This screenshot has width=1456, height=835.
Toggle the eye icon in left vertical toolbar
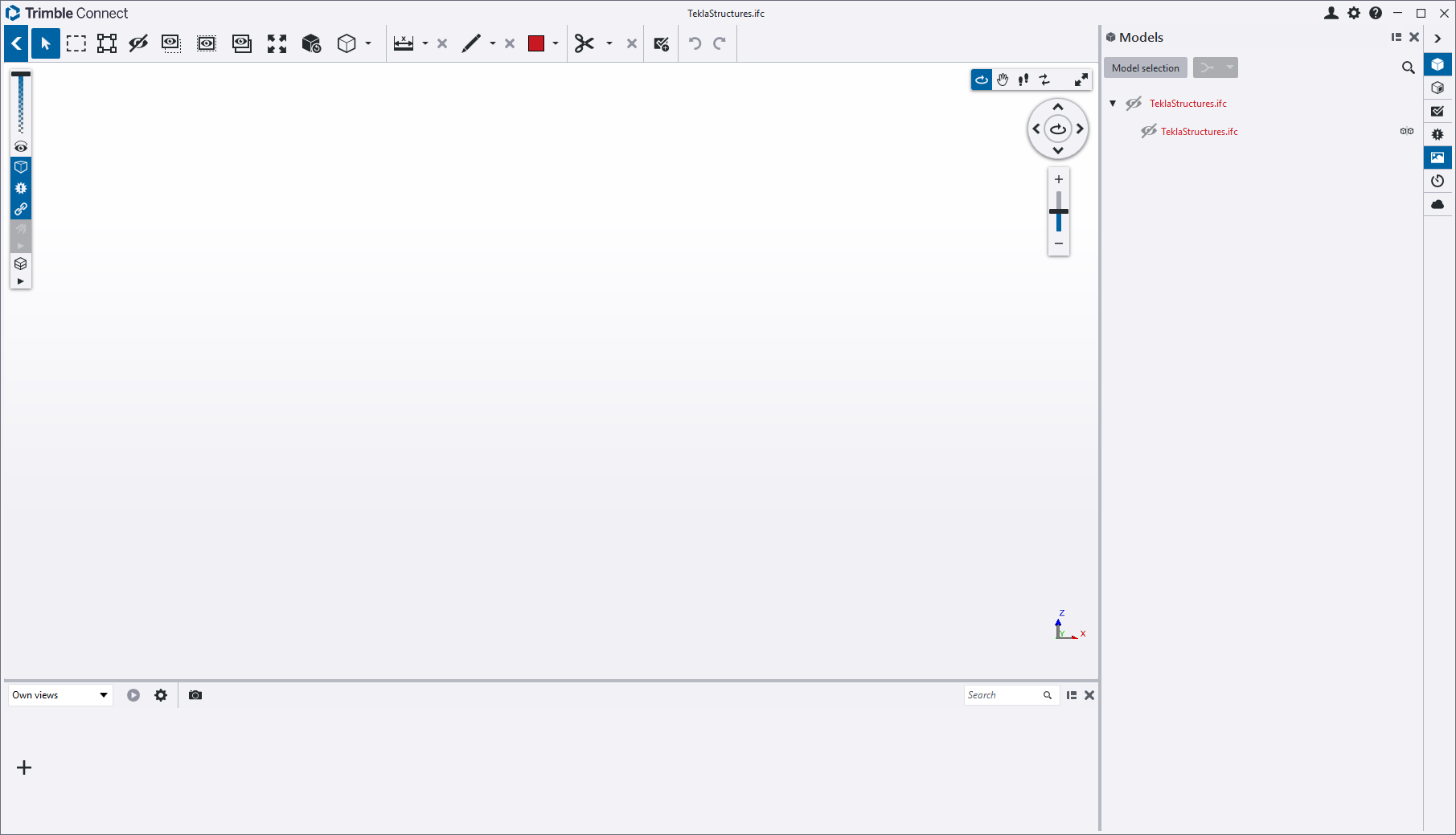point(21,147)
